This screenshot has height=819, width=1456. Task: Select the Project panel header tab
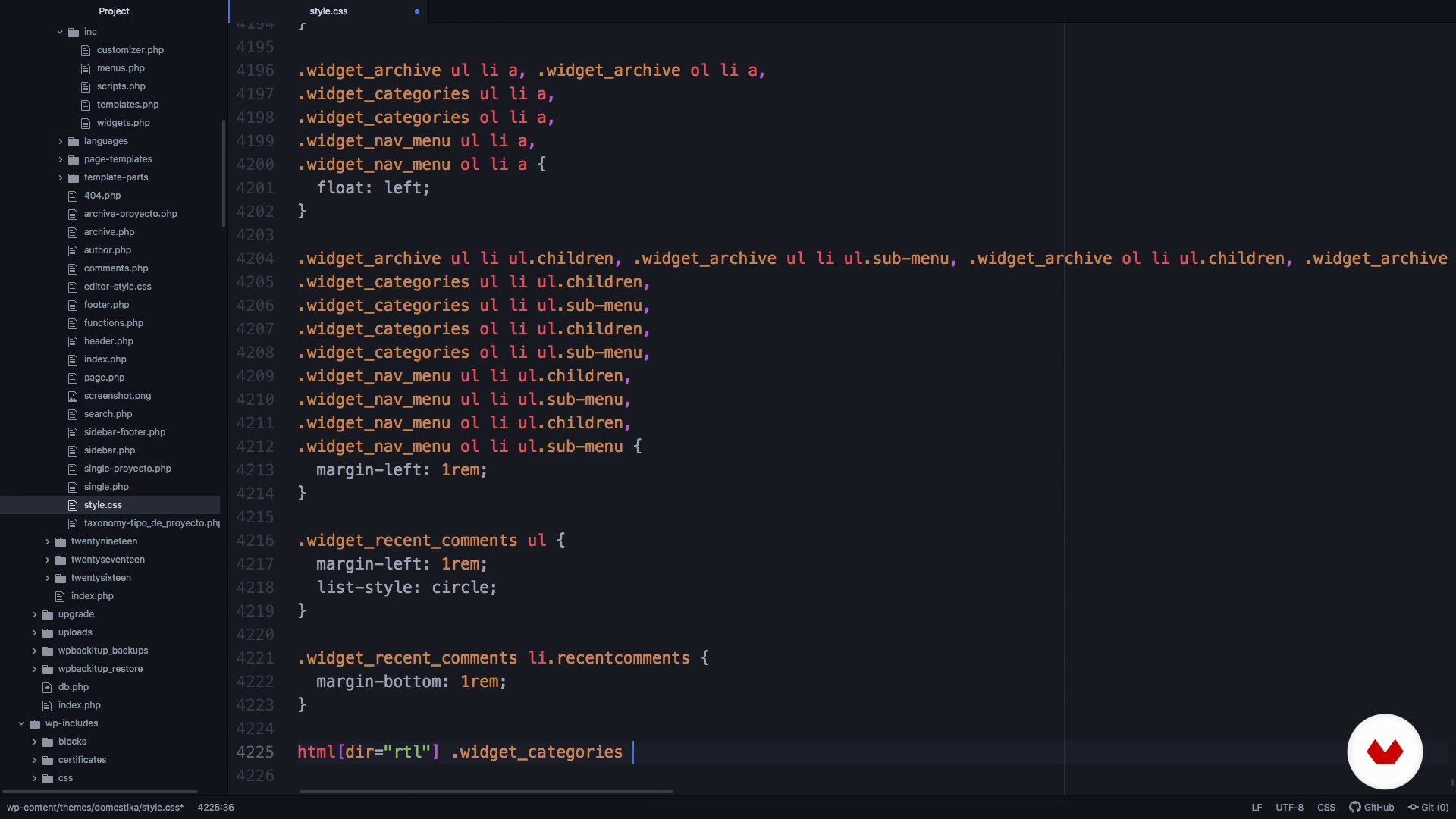[114, 11]
